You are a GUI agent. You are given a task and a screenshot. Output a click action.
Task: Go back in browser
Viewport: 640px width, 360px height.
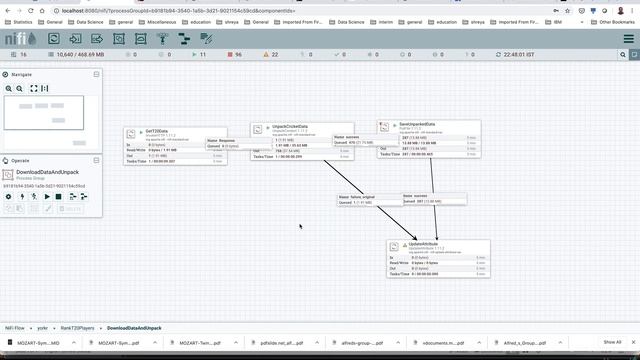coord(8,11)
